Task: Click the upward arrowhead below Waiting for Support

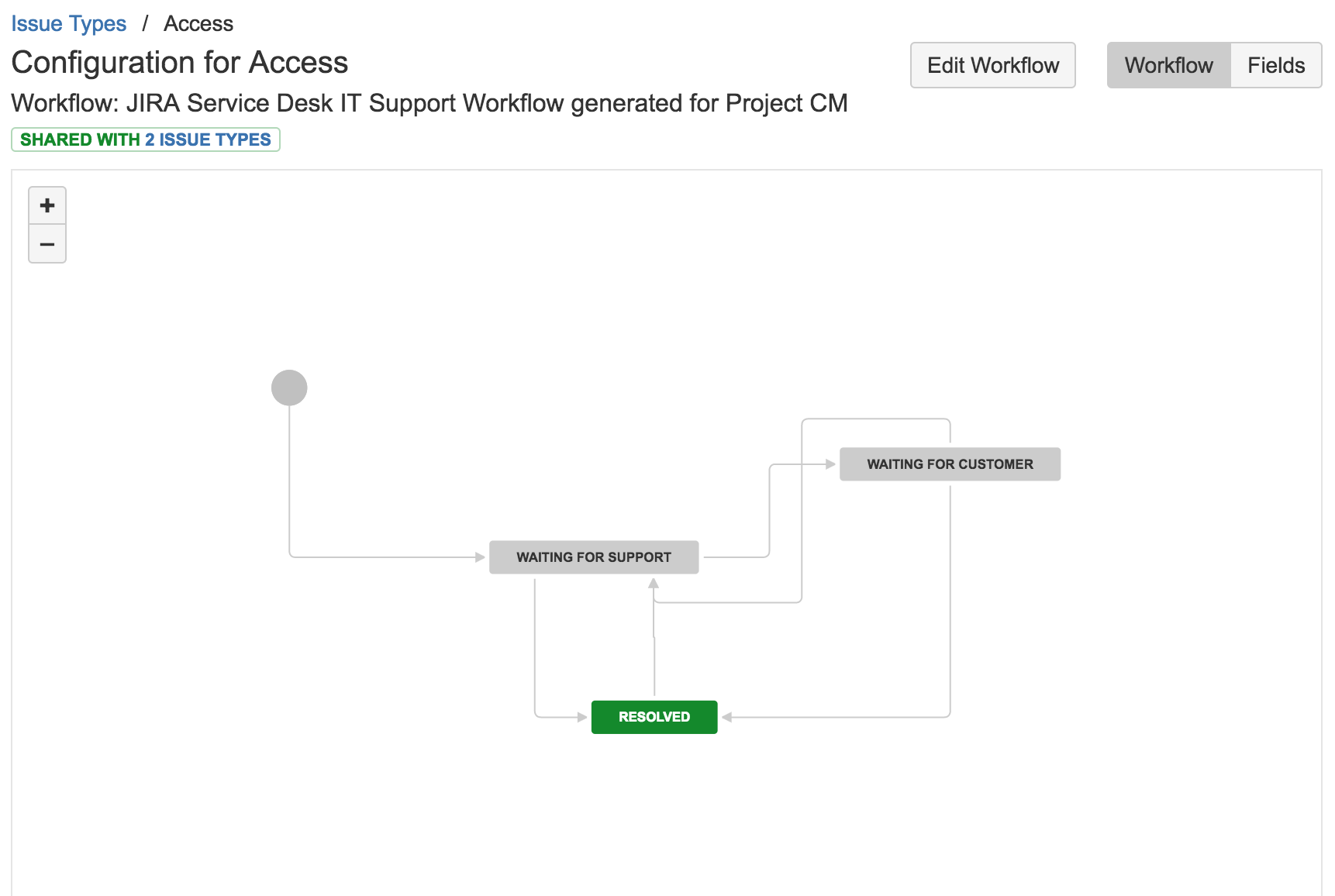Action: (x=654, y=583)
